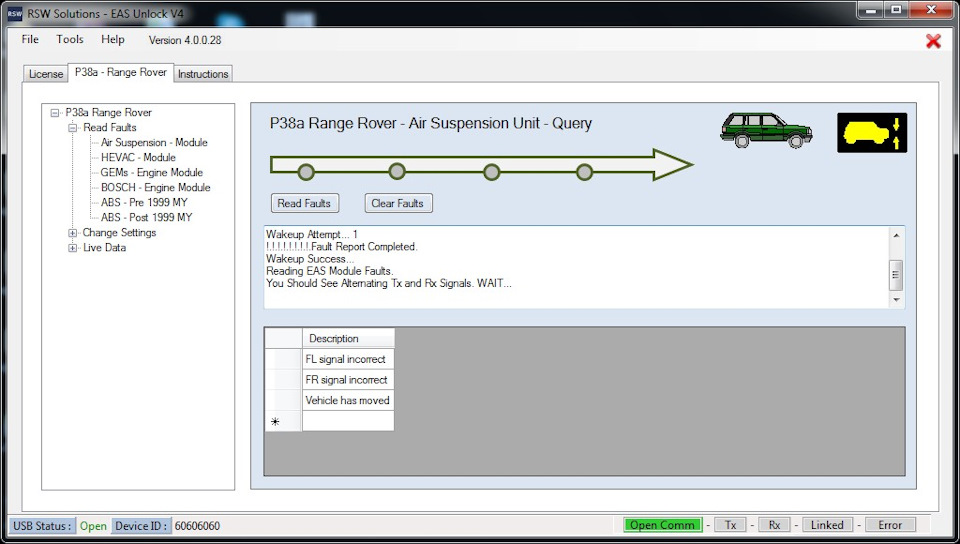Click the Rx indicator button
The height and width of the screenshot is (544, 960).
tap(774, 525)
